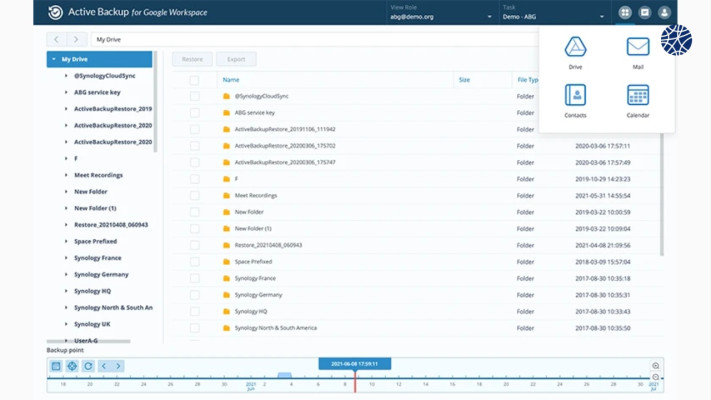
Task: Click folder icon of New Folder (1) row
Action: 226,229
